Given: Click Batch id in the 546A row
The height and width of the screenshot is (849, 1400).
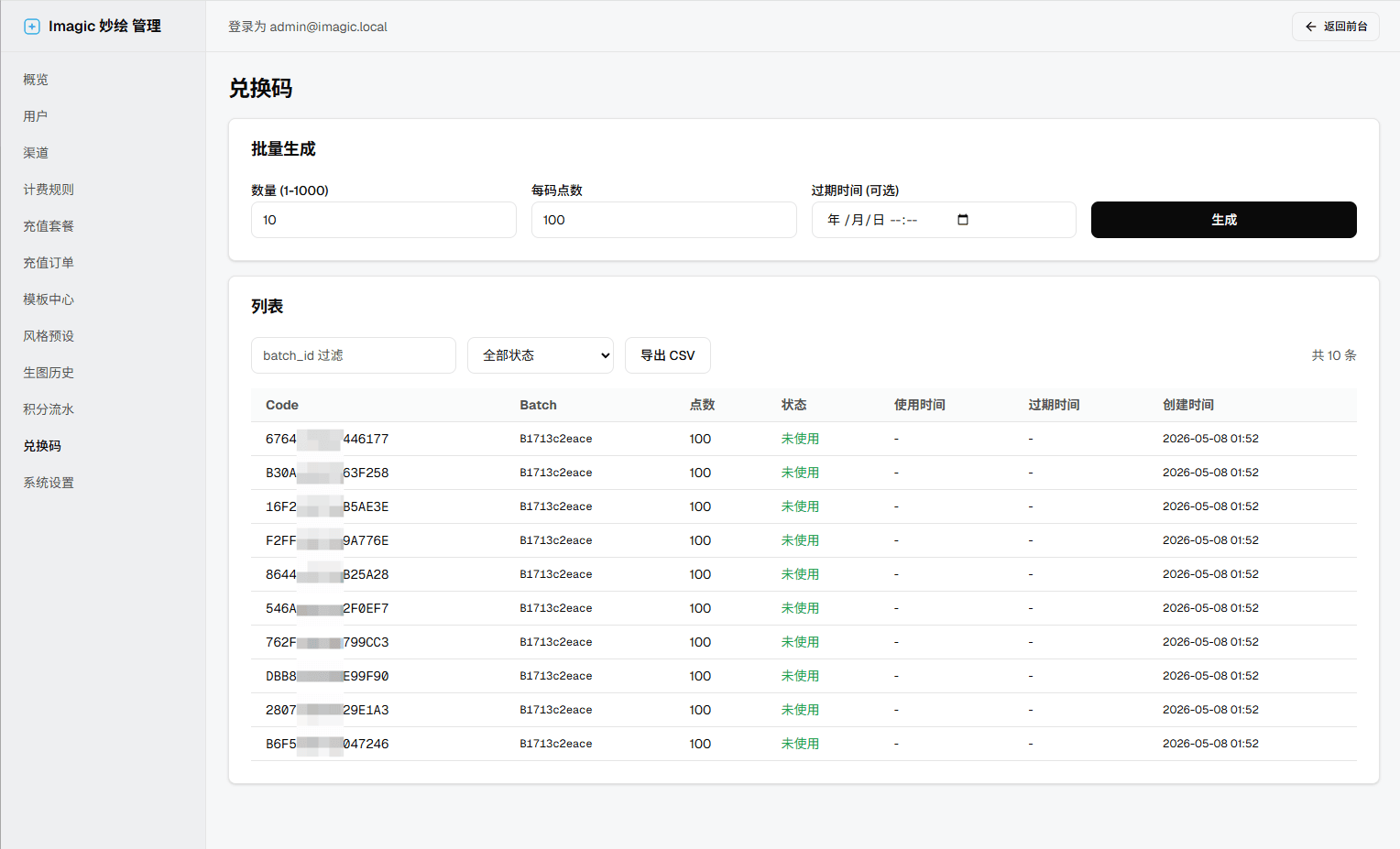Looking at the screenshot, I should click(556, 608).
